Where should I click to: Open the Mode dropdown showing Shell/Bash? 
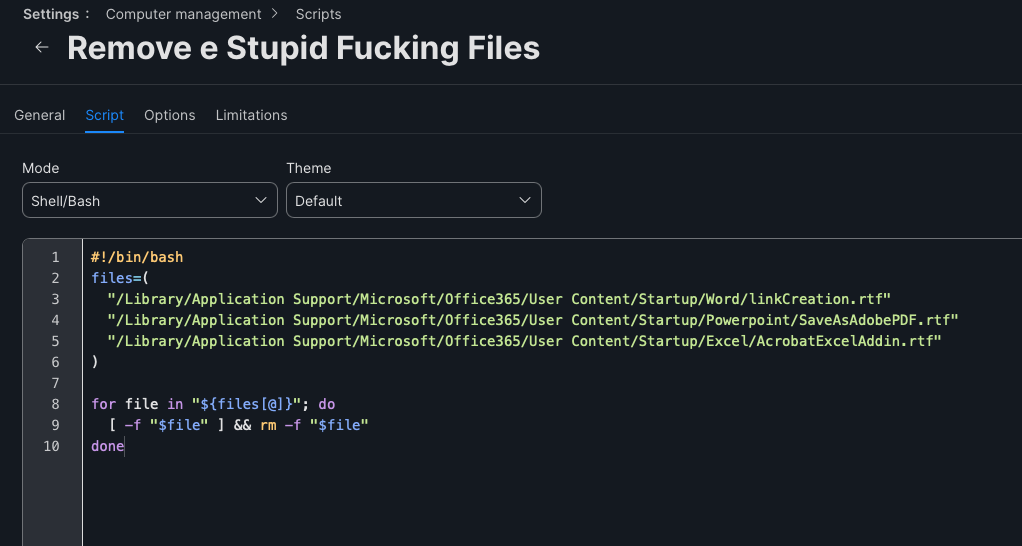pos(150,200)
